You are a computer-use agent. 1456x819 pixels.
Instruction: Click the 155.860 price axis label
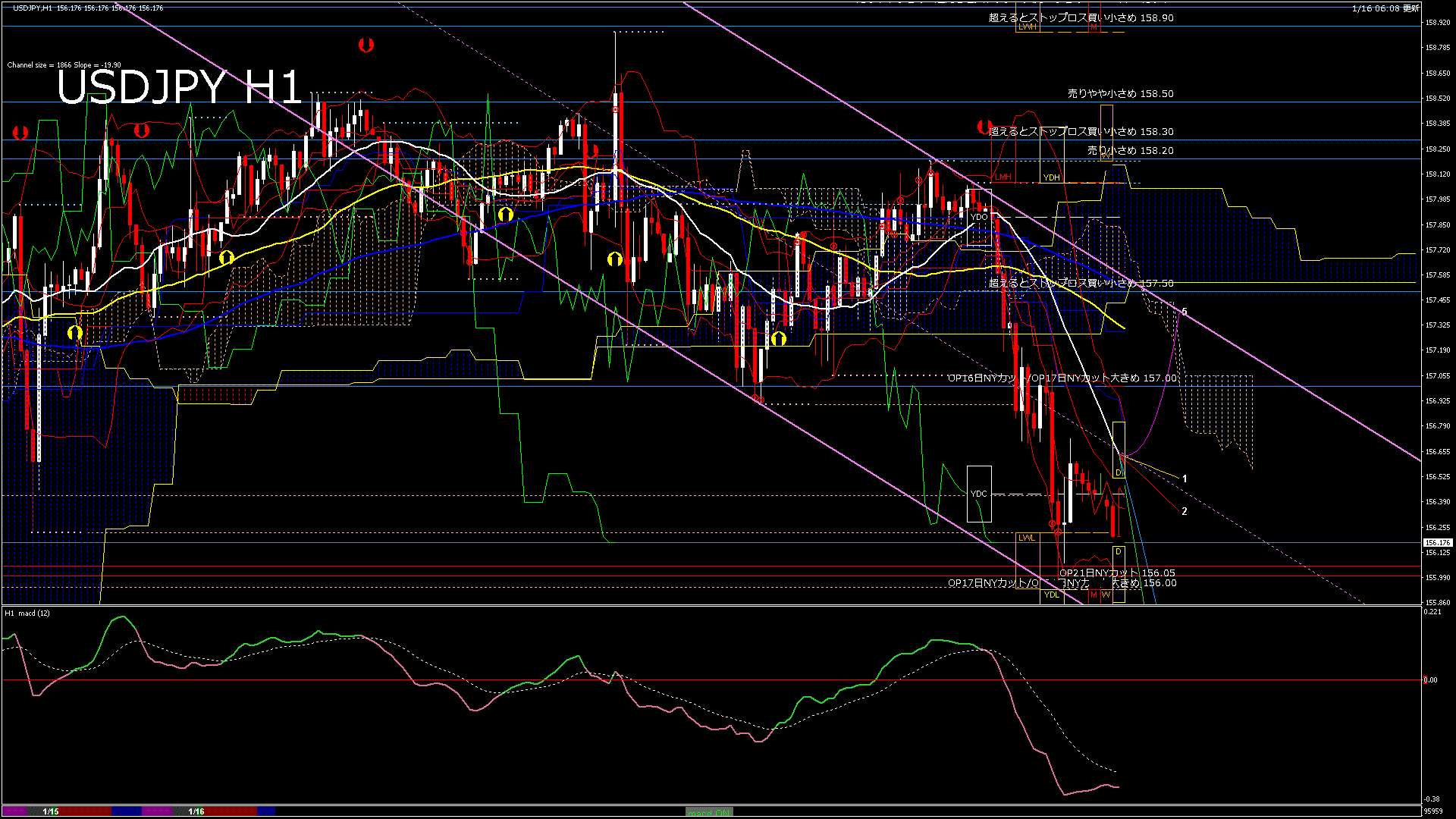(x=1438, y=602)
